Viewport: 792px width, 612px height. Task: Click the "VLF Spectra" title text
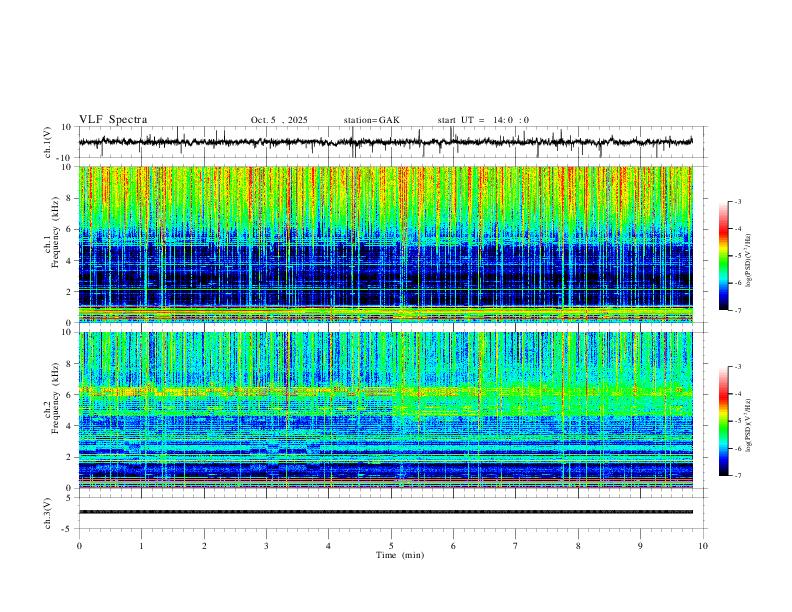pyautogui.click(x=113, y=120)
